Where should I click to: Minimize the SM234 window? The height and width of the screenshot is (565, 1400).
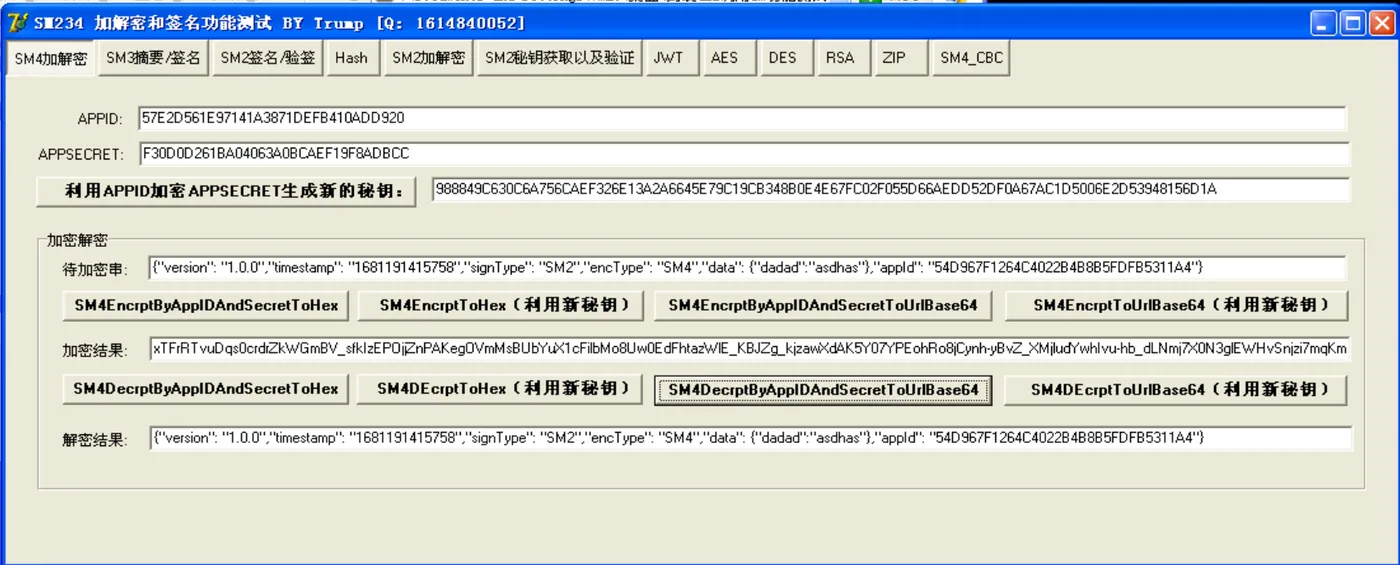click(x=1323, y=24)
